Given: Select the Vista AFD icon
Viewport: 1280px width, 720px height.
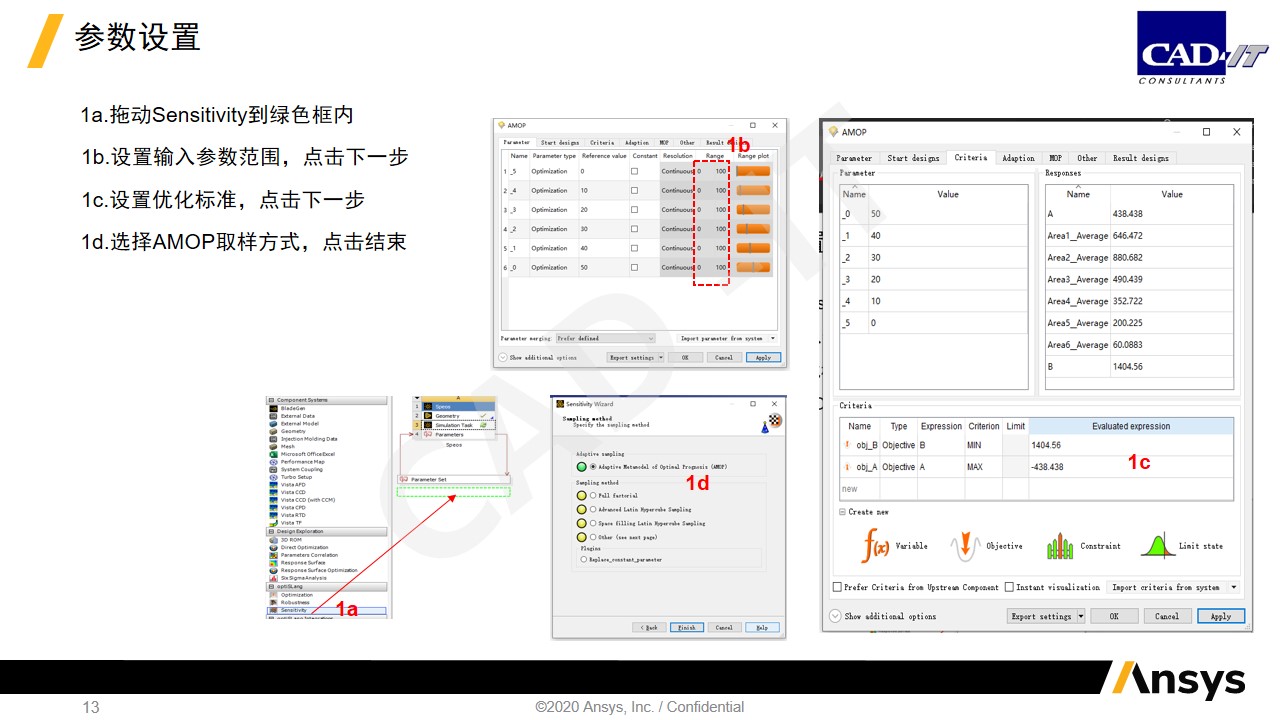Looking at the screenshot, I should (x=273, y=485).
